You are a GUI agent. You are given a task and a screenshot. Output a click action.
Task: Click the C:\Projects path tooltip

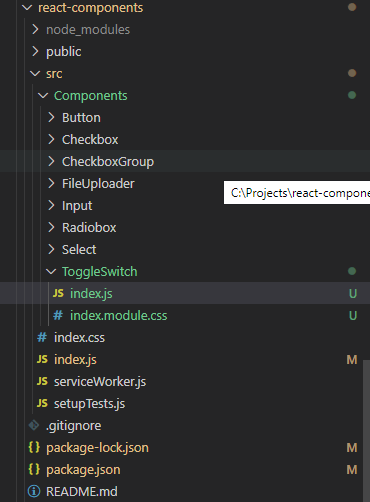(297, 193)
